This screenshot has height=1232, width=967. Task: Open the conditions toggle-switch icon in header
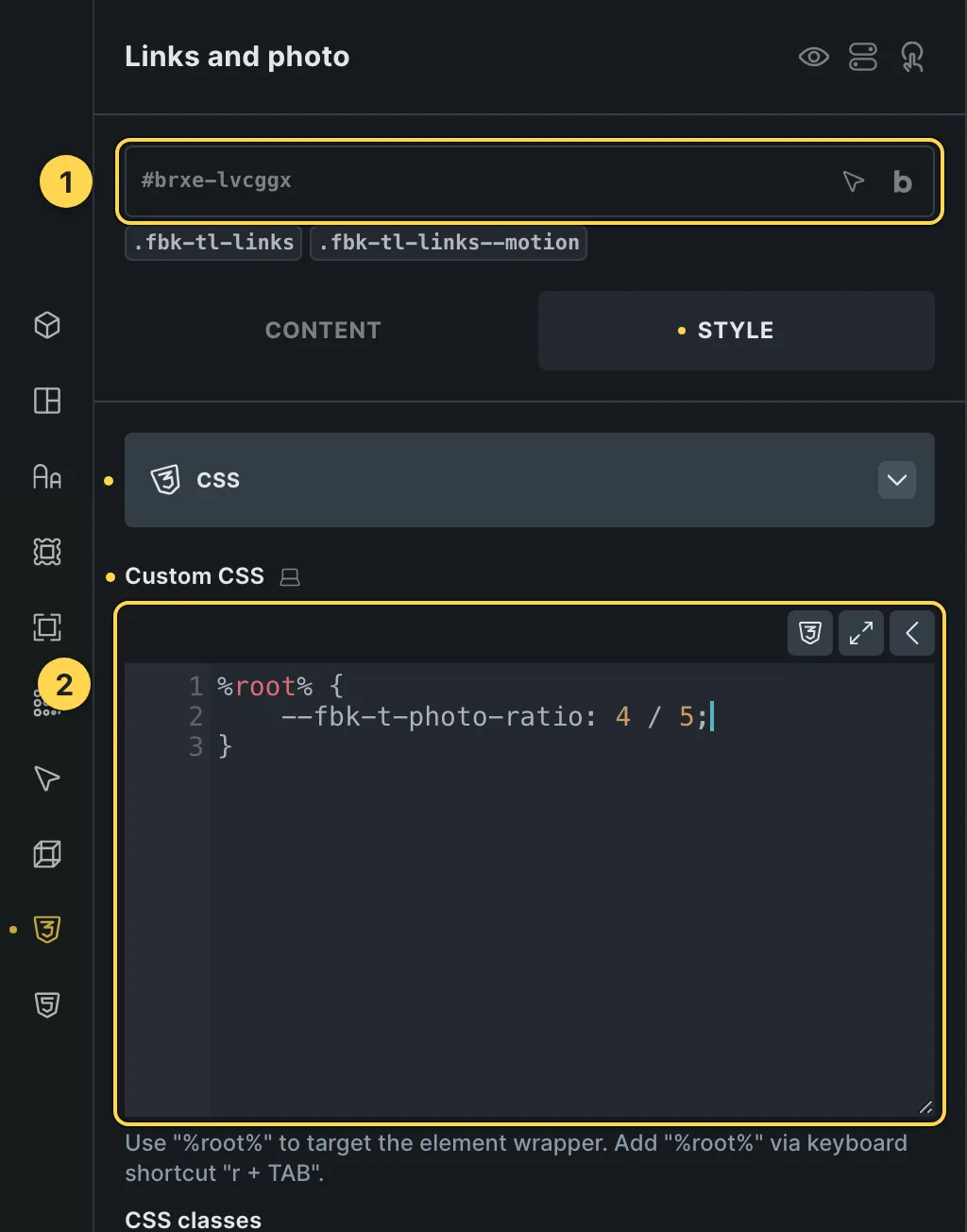click(863, 57)
